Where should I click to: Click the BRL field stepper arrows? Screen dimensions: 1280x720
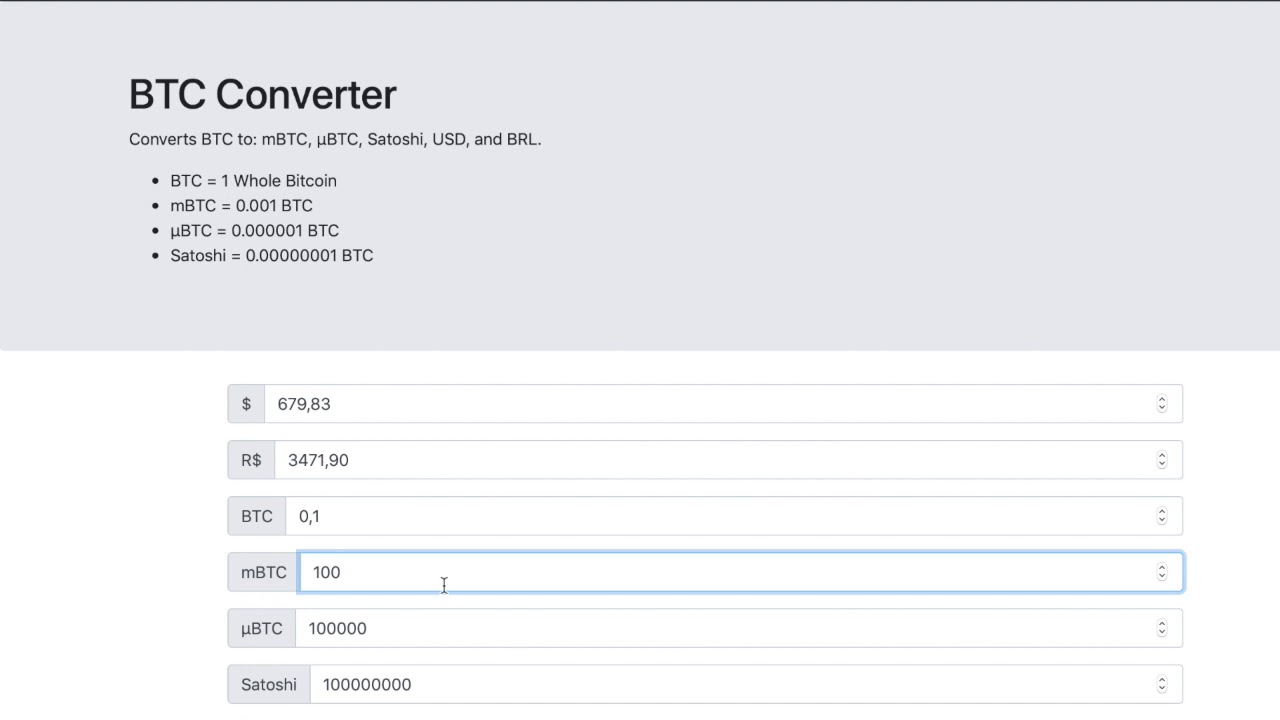[x=1162, y=460]
